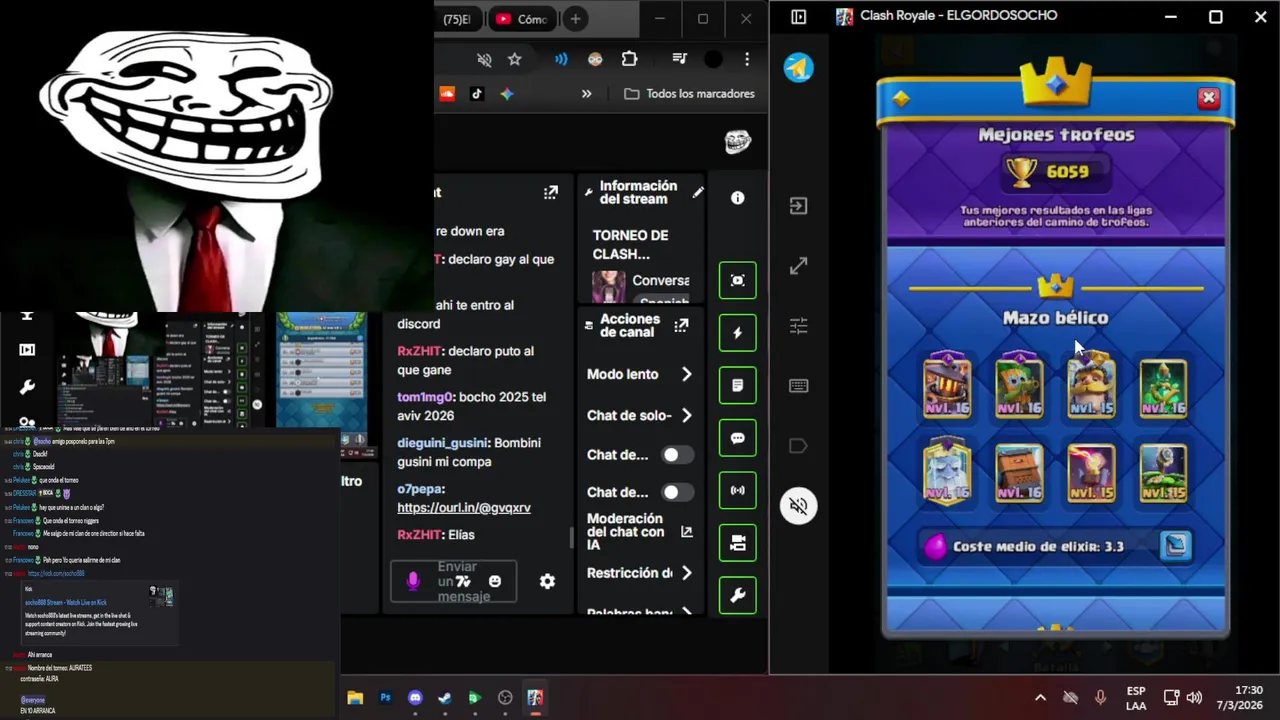Screen dimensions: 1280x720
Task: Toggle the Chat de... switch below Chat de solo-
Action: tap(677, 455)
